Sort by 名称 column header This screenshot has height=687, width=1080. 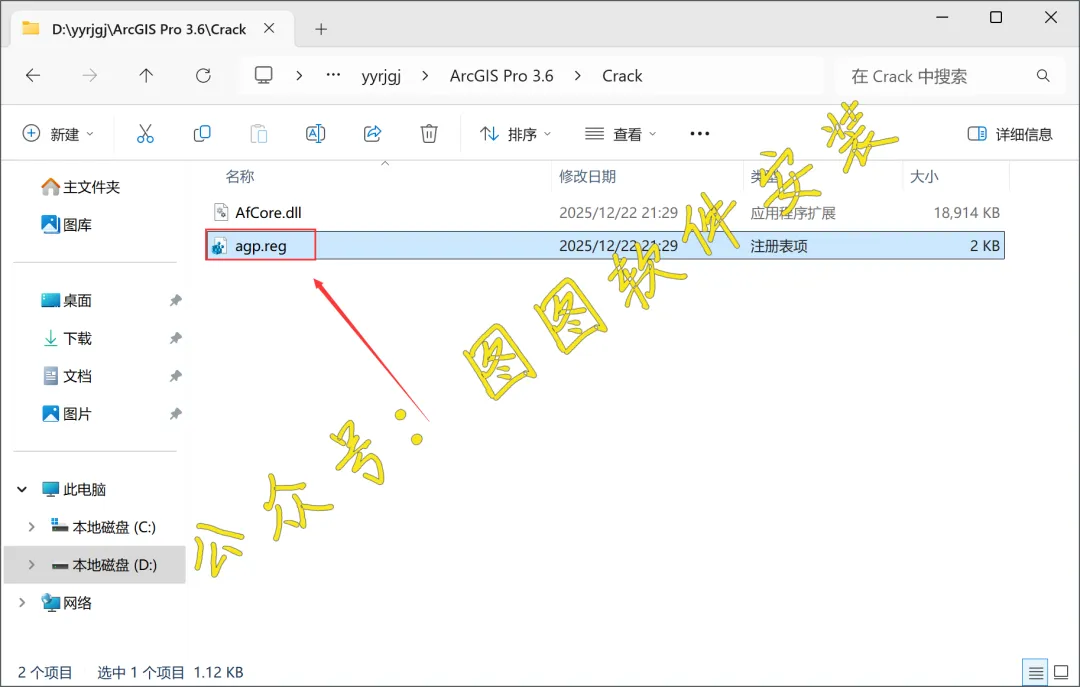[240, 176]
